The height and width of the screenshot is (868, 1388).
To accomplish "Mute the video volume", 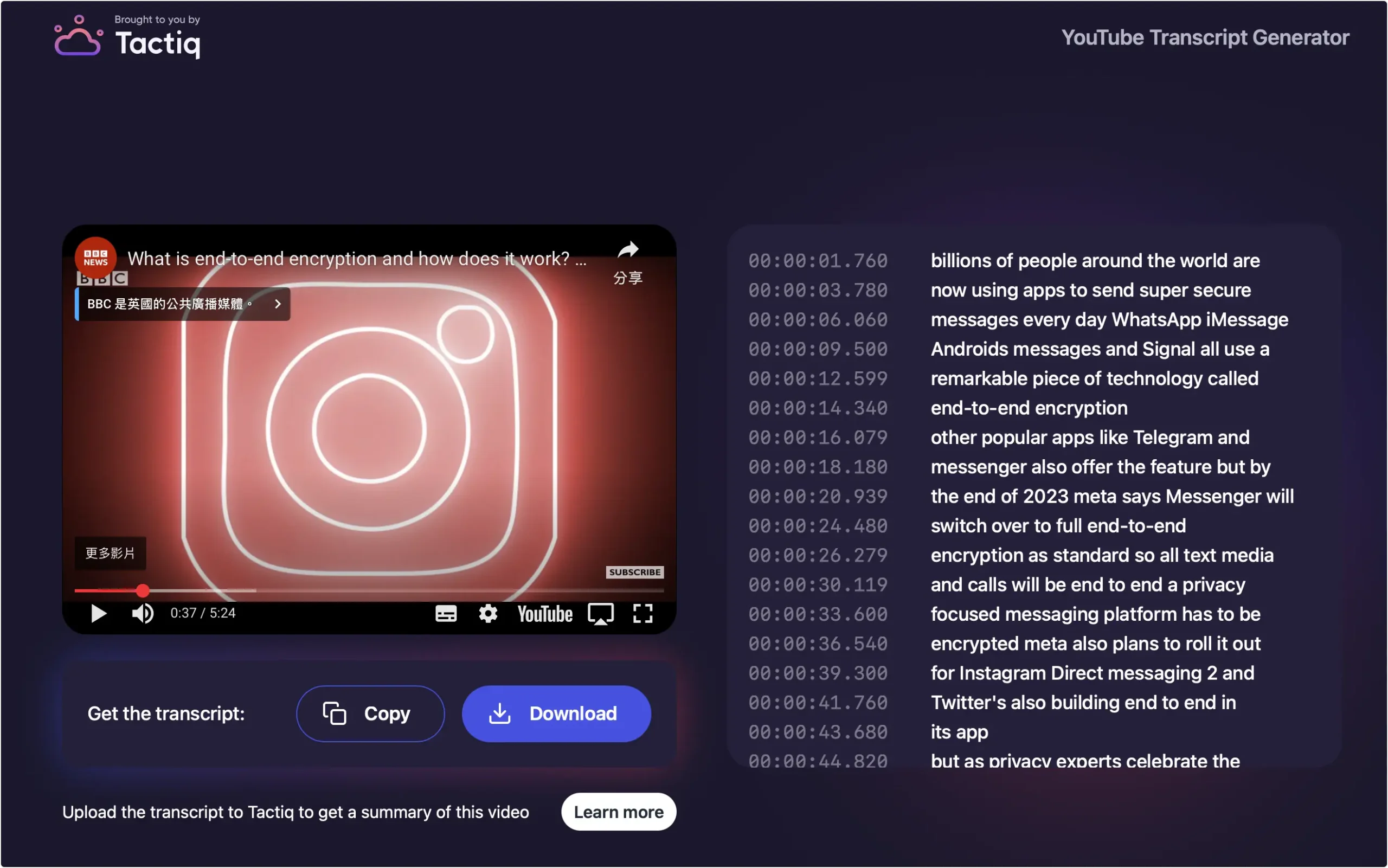I will tap(143, 613).
